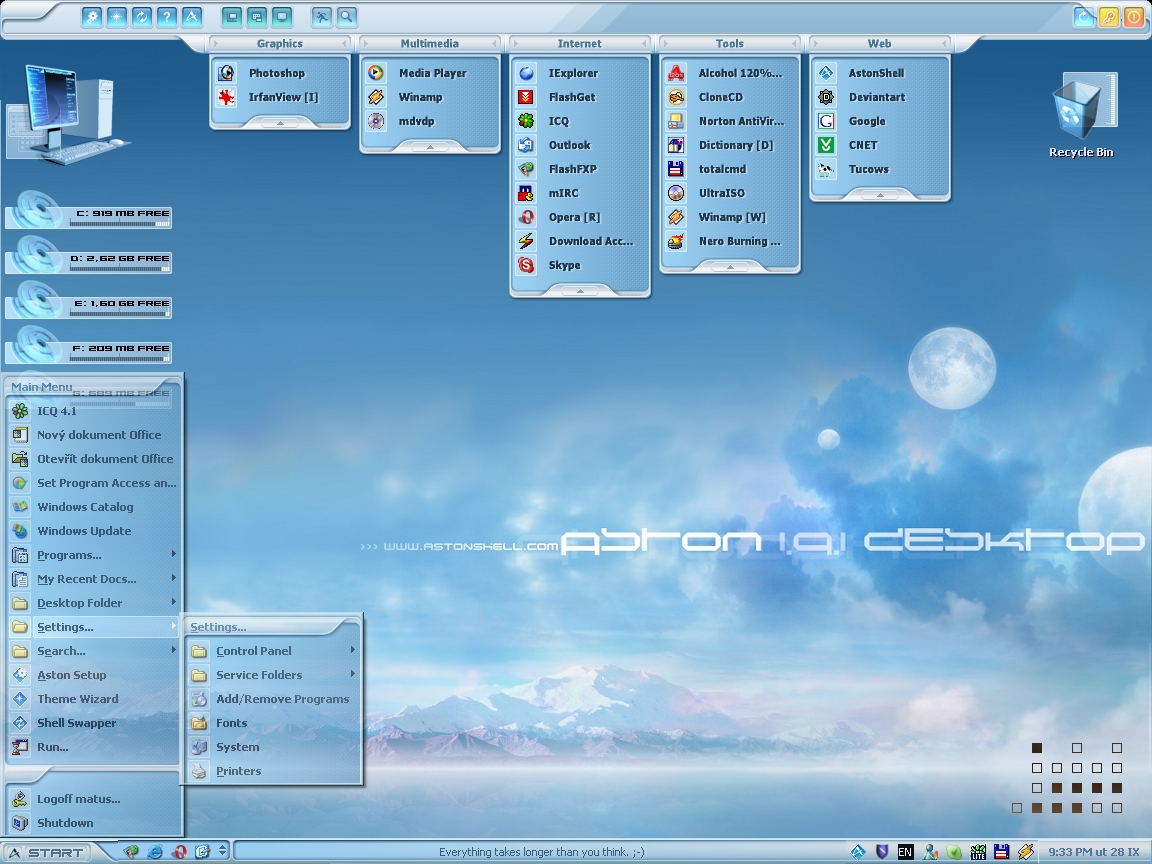Screen dimensions: 1152x864
Task: Click the START button
Action: pyautogui.click(x=46, y=852)
